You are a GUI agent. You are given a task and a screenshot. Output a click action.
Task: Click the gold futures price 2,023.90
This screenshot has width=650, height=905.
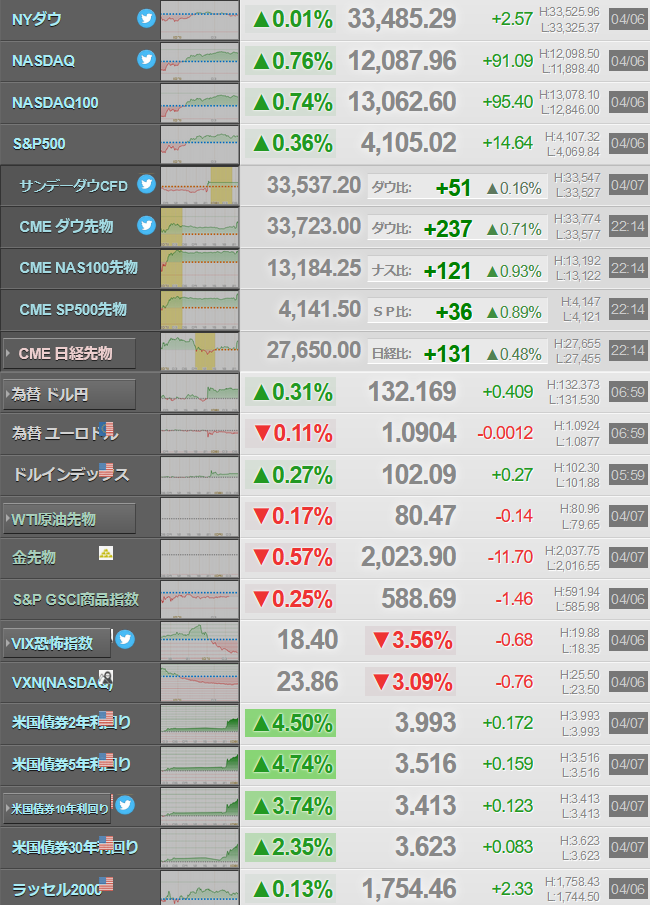point(409,557)
